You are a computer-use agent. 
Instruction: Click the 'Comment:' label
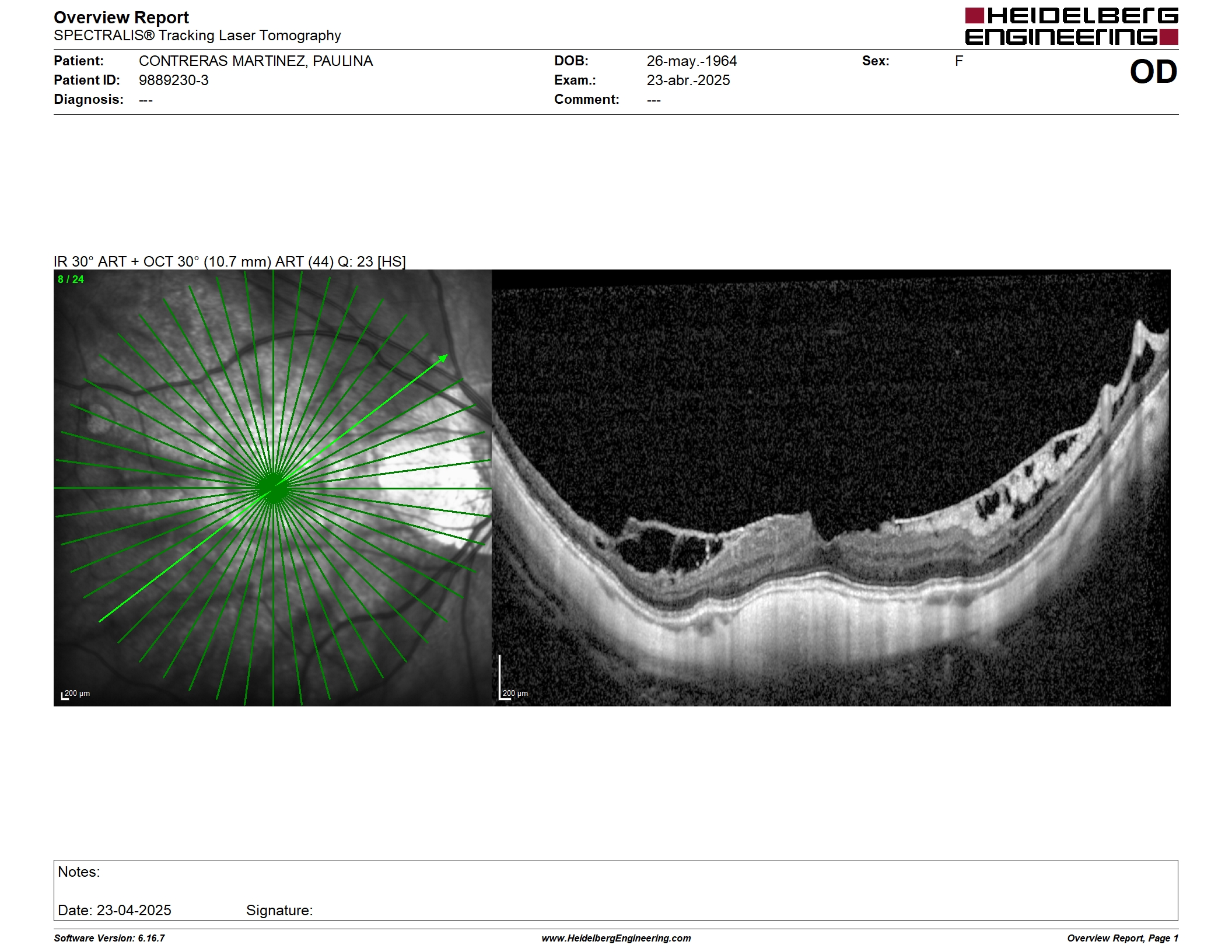[587, 100]
